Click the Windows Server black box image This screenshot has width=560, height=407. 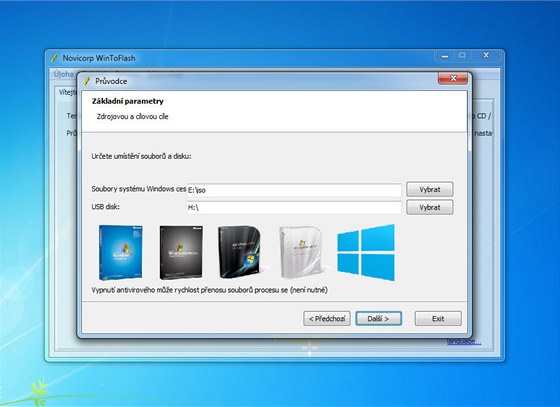pyautogui.click(x=181, y=252)
